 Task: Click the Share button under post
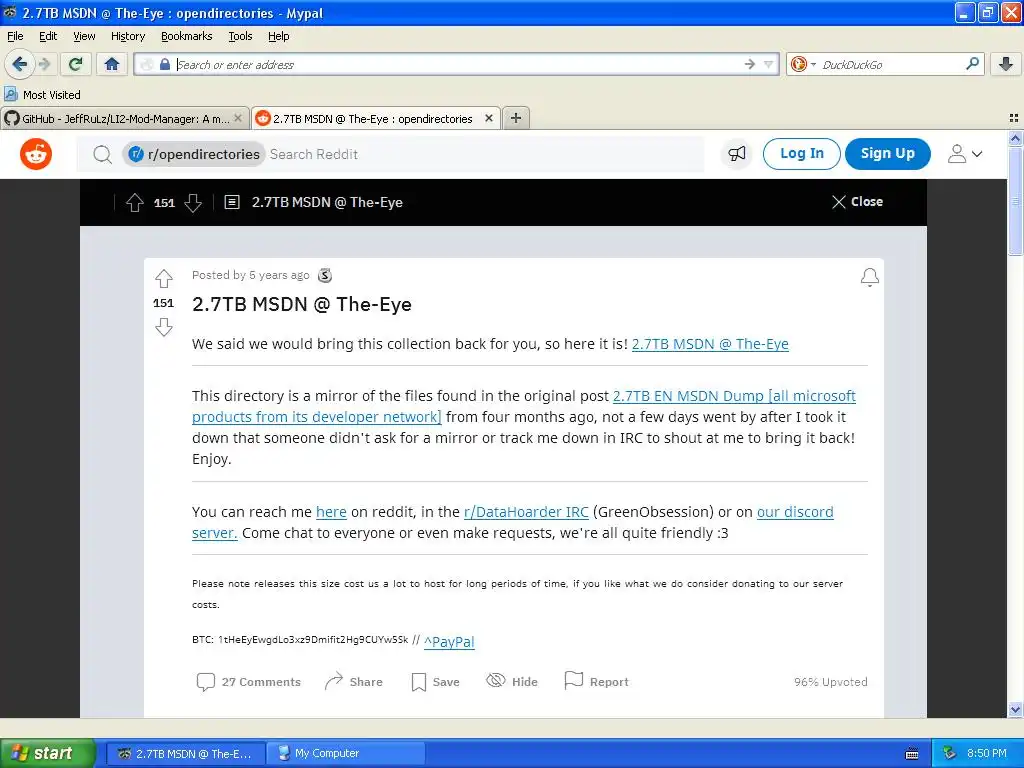pyautogui.click(x=353, y=682)
